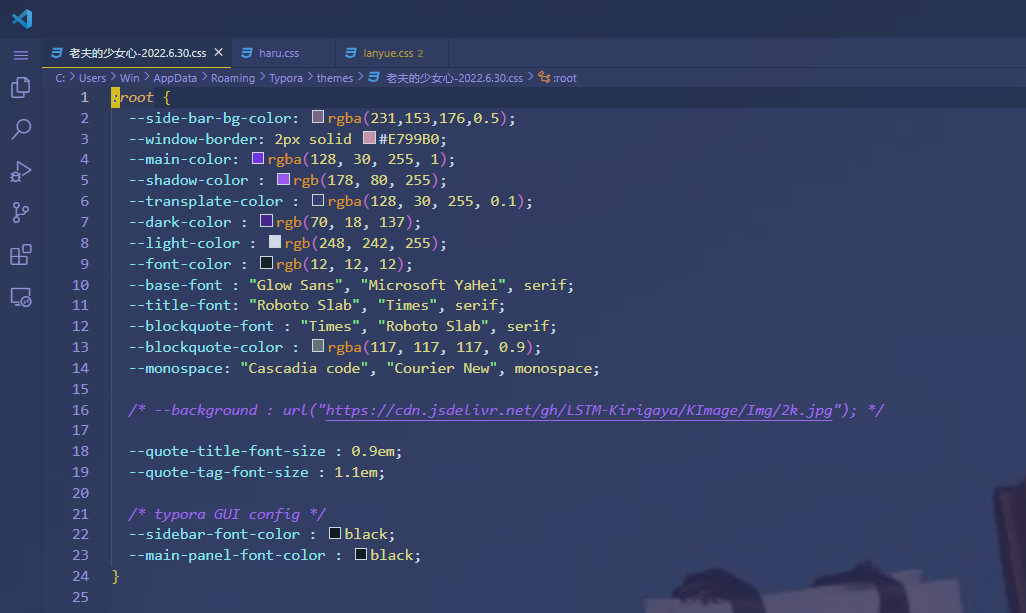Open the Source Control view

(x=21, y=213)
